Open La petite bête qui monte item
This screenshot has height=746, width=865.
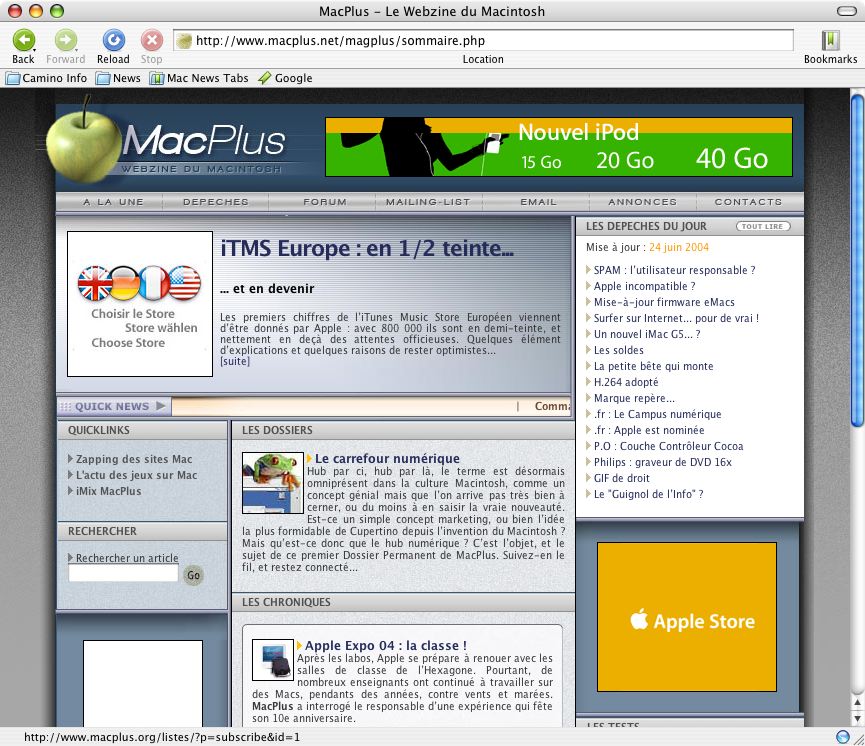click(x=654, y=366)
